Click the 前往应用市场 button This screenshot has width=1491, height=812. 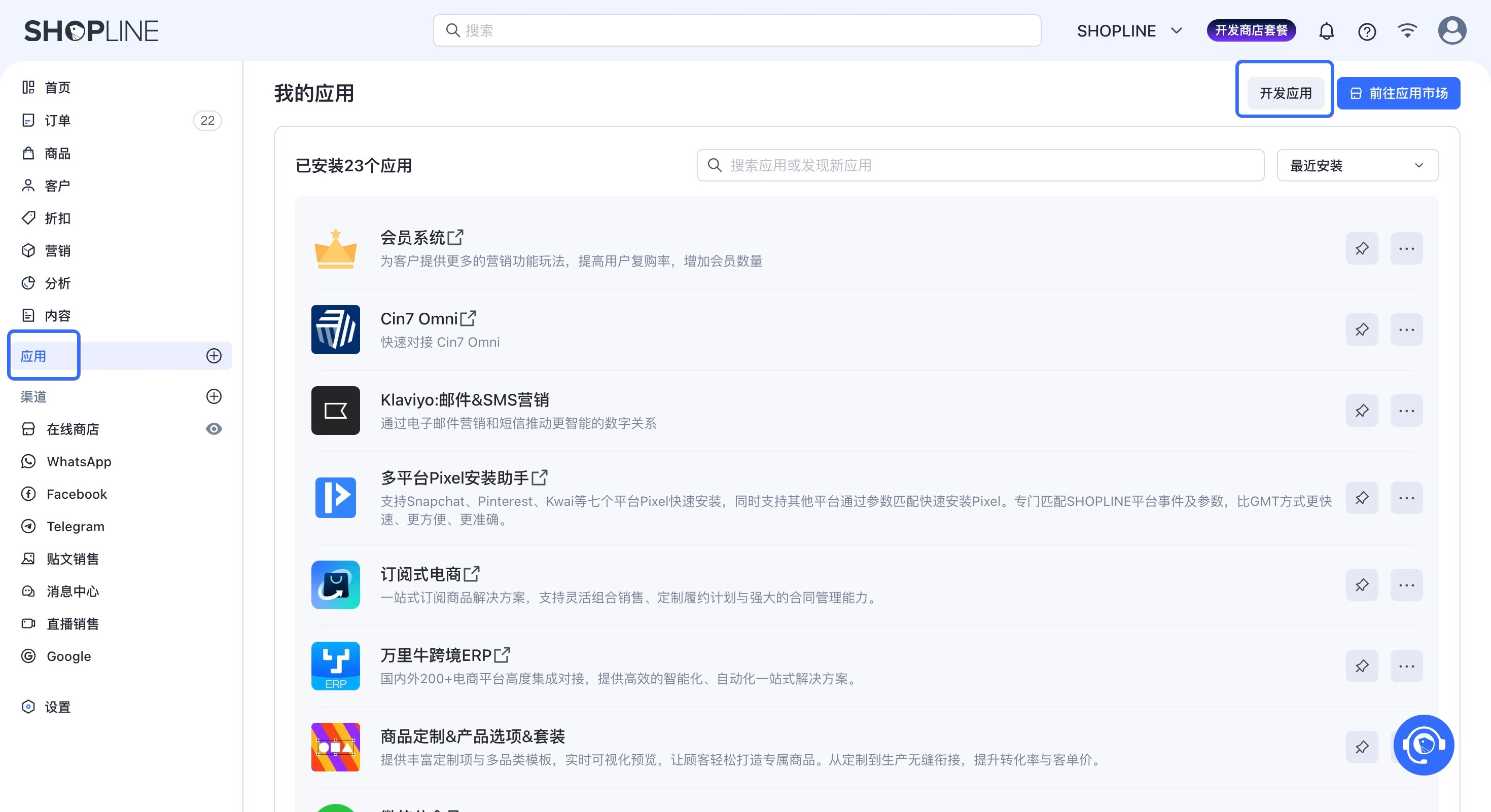point(1398,93)
